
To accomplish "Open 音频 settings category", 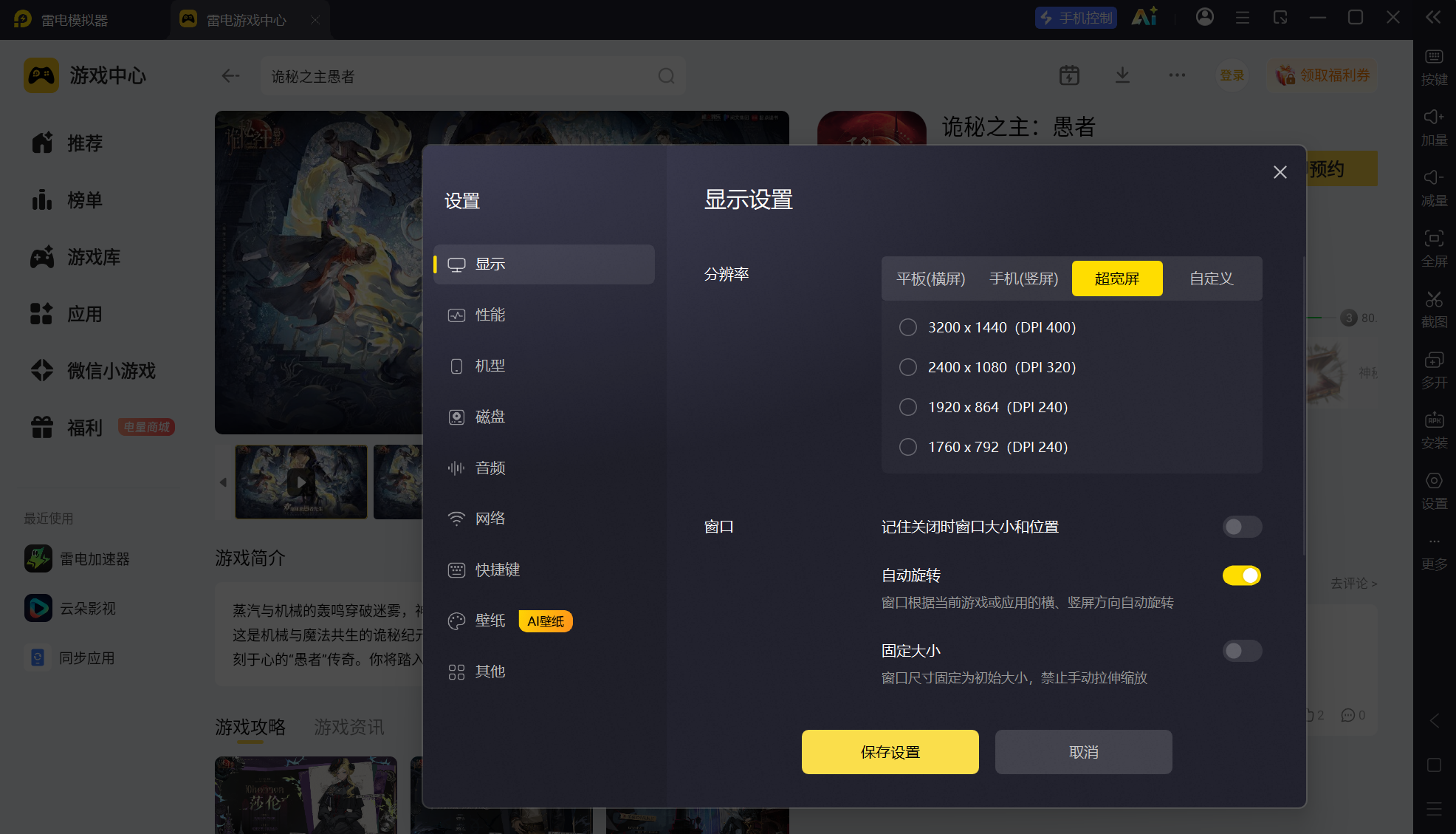I will pyautogui.click(x=544, y=468).
